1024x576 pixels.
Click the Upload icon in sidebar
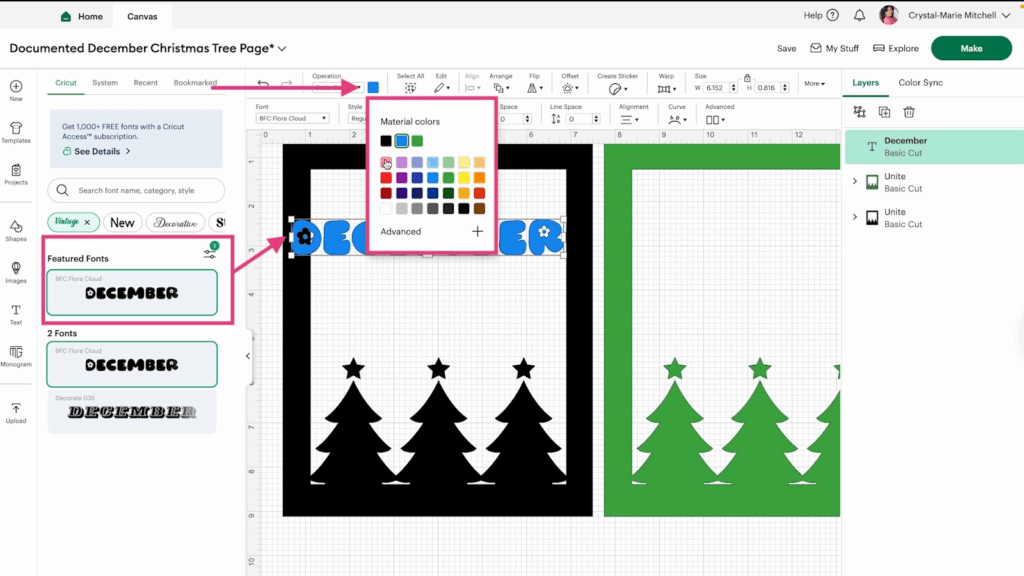coord(16,408)
